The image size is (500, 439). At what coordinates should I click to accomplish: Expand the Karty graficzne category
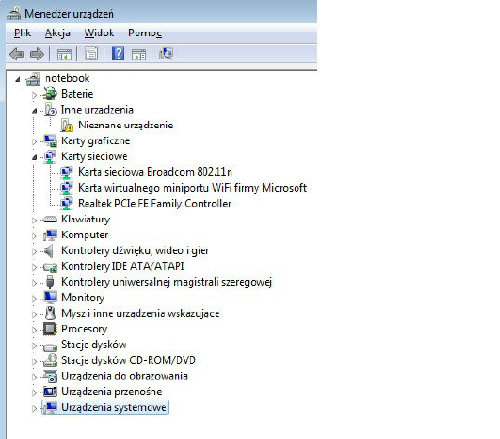point(34,142)
